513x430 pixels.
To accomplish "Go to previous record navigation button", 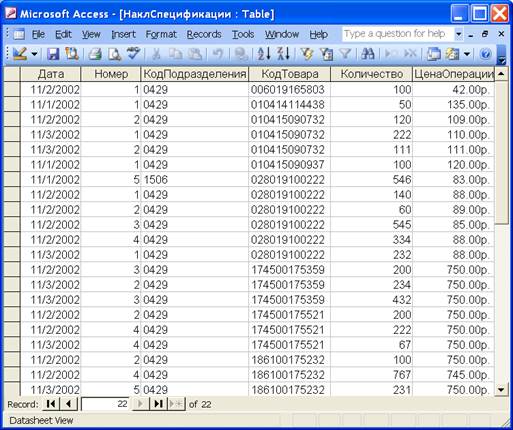I will point(69,404).
